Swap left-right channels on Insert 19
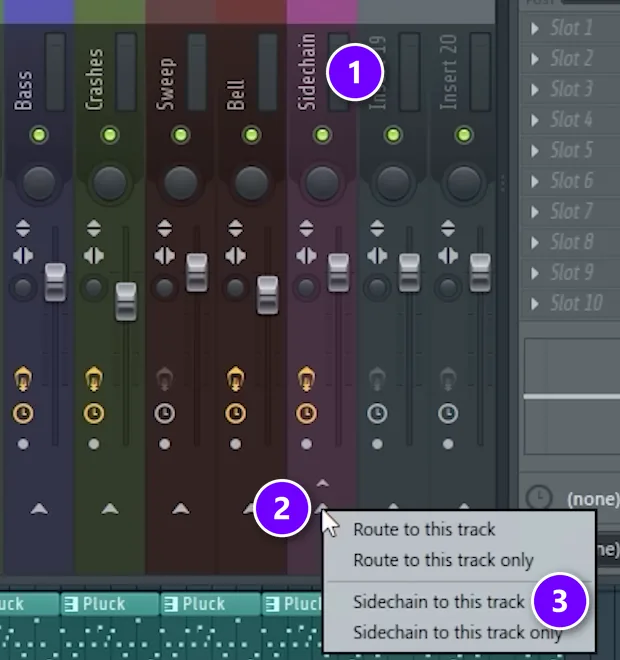The image size is (620, 660). point(377,255)
